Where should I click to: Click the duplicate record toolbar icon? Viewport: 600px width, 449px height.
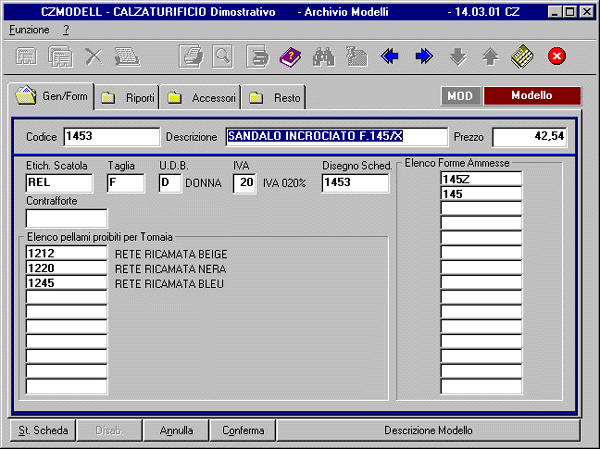click(x=60, y=57)
